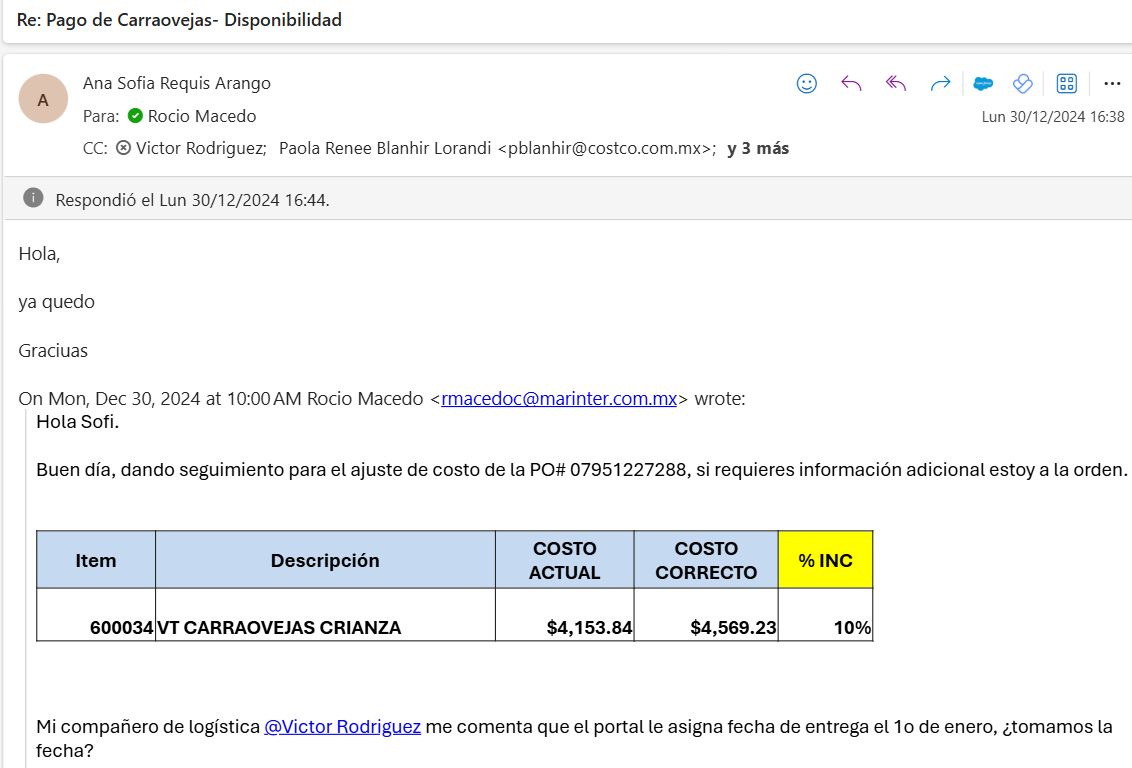
Task: Click the @Victor Rodriguez mention link
Action: click(342, 727)
